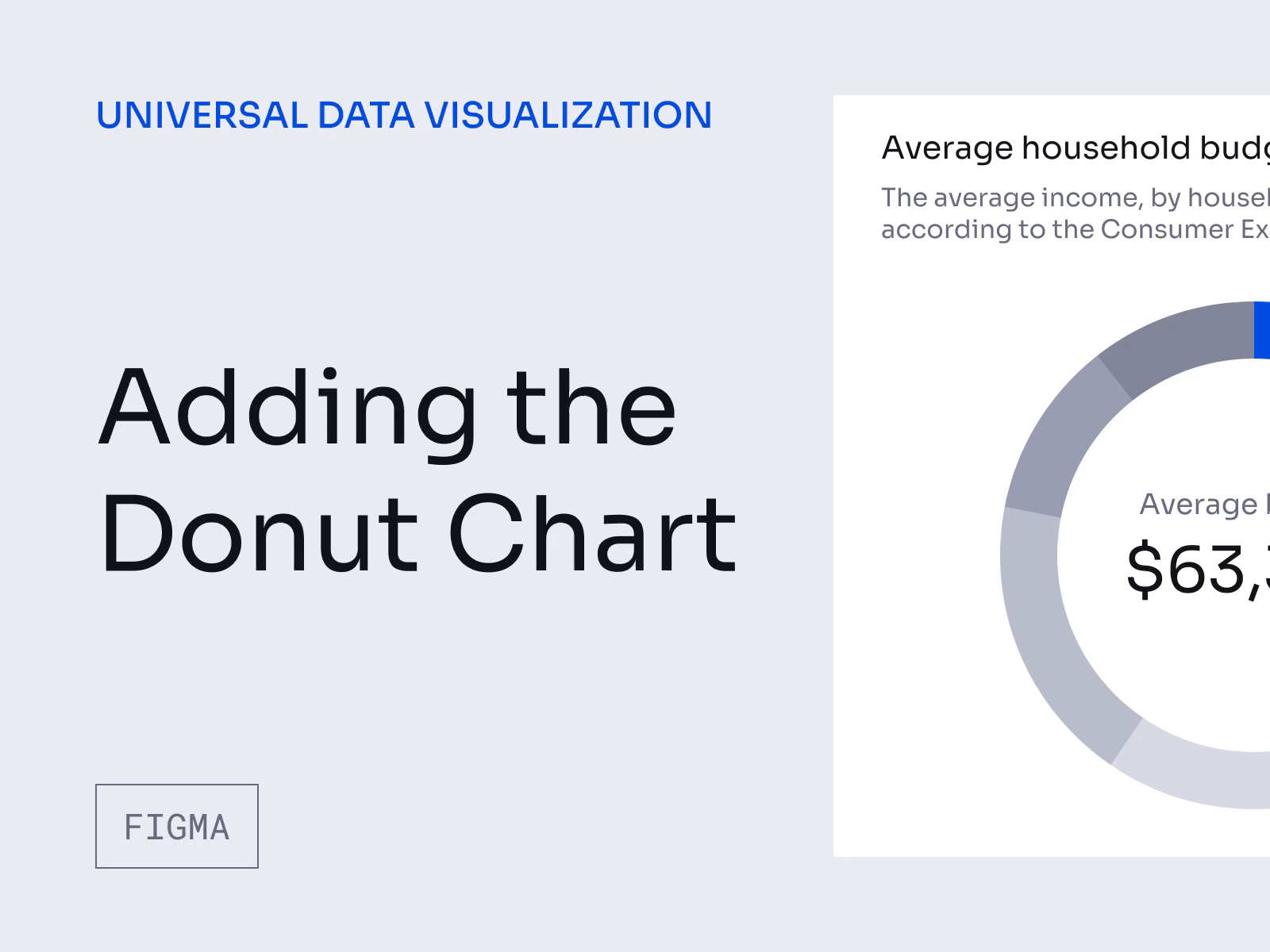Click the word UNIVERSAL in blue heading
The image size is (1270, 952).
tap(202, 115)
